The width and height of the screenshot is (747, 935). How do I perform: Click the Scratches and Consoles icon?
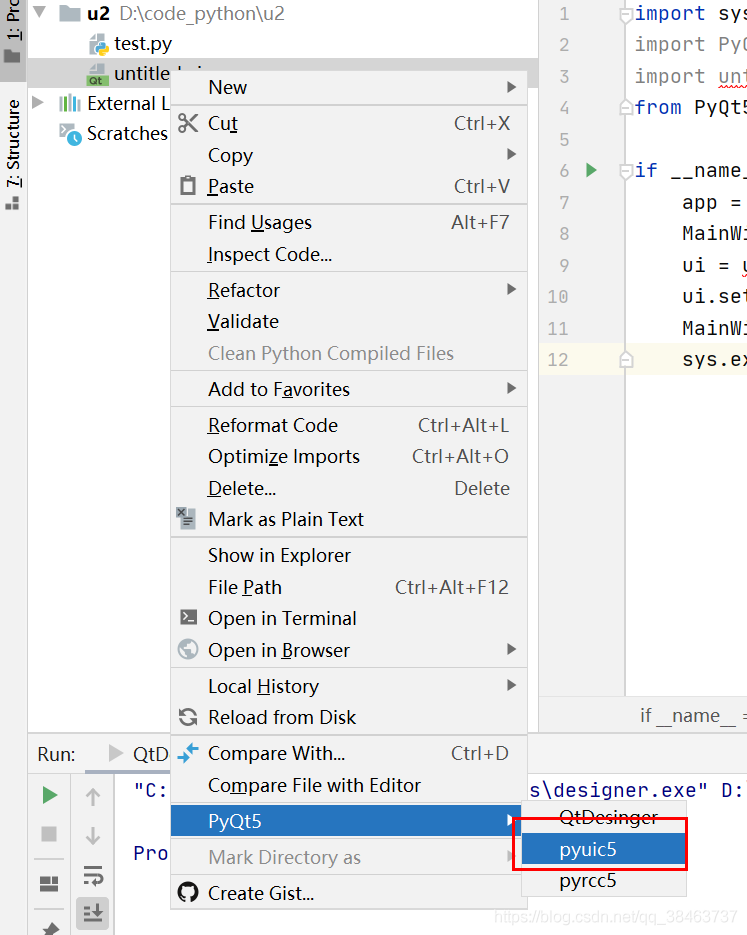point(70,134)
